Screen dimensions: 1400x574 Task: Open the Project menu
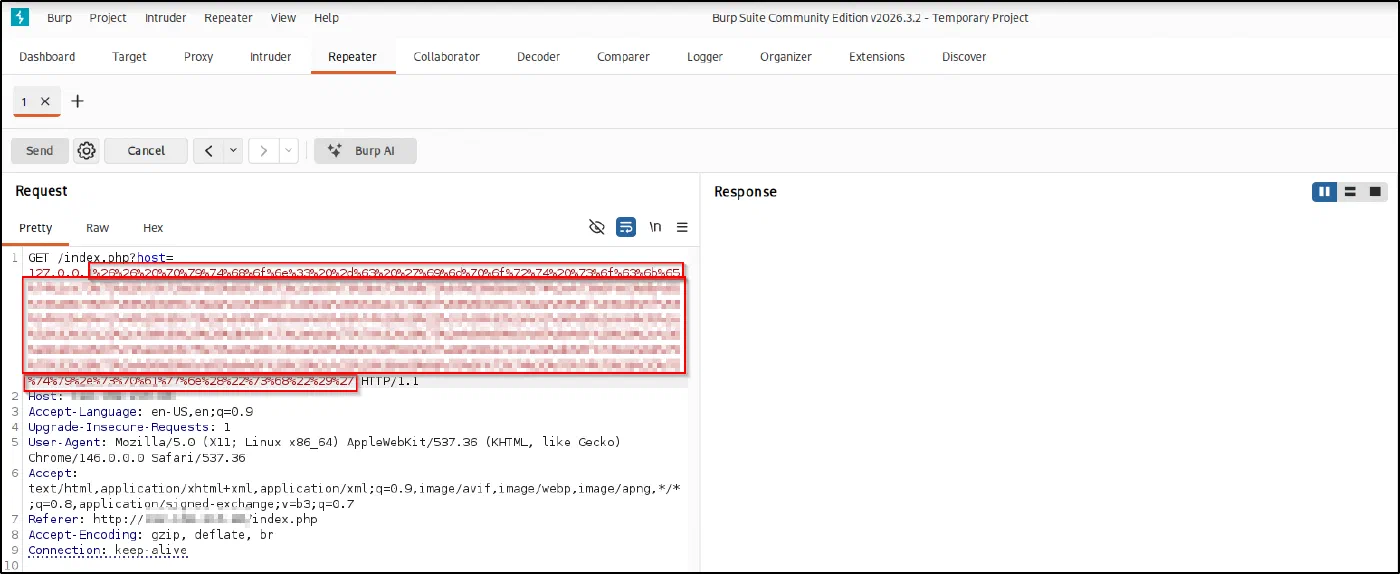coord(108,18)
